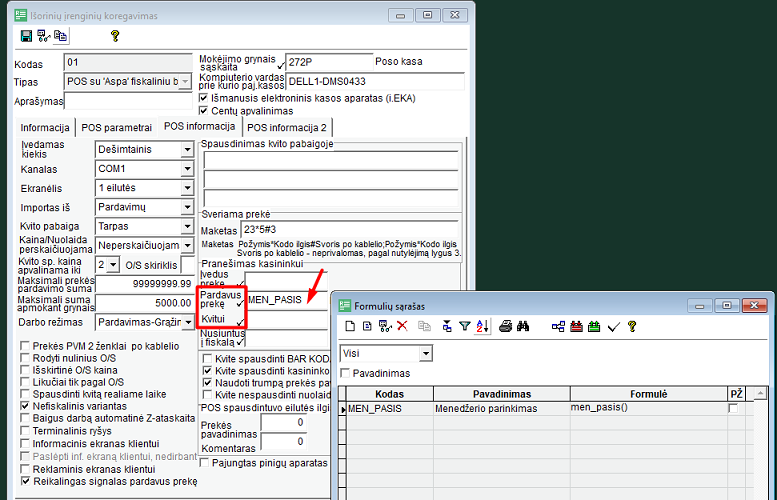Click the Kodas column header
777x500 pixels.
(x=389, y=394)
